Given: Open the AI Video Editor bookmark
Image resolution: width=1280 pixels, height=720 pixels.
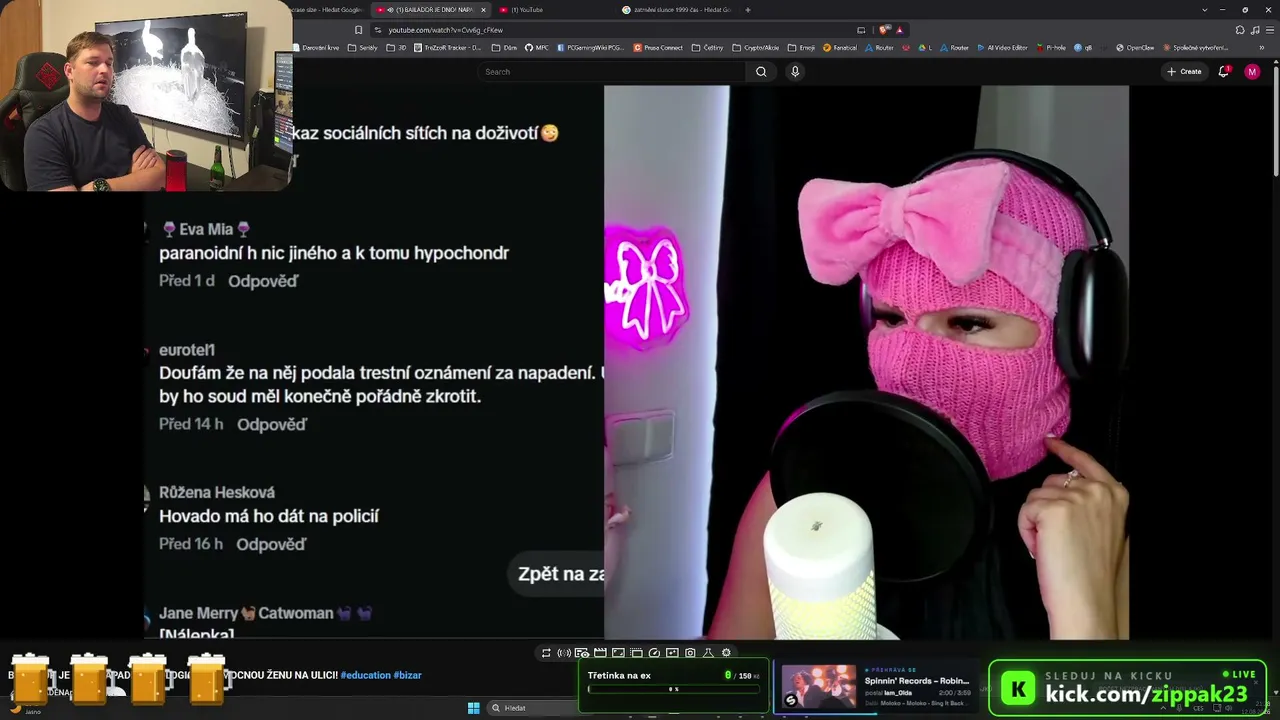Looking at the screenshot, I should (x=1001, y=48).
